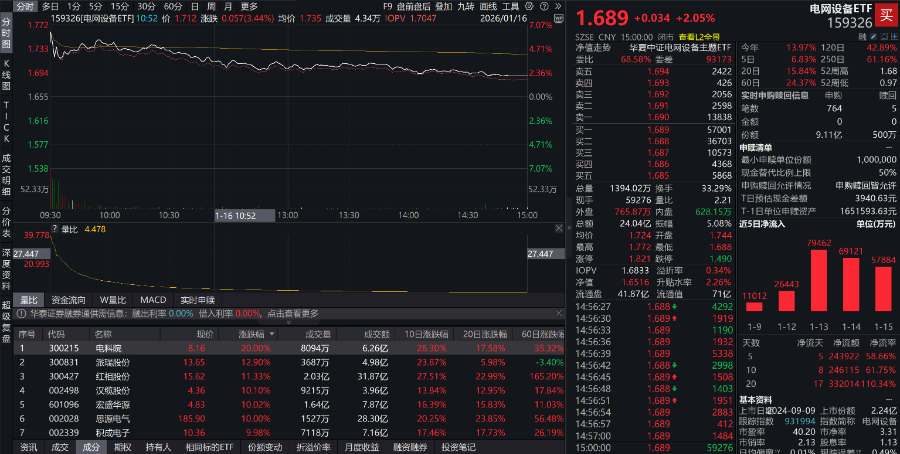Select the 5分 five-minute period
Screen dimensions: 900x454
95,6
